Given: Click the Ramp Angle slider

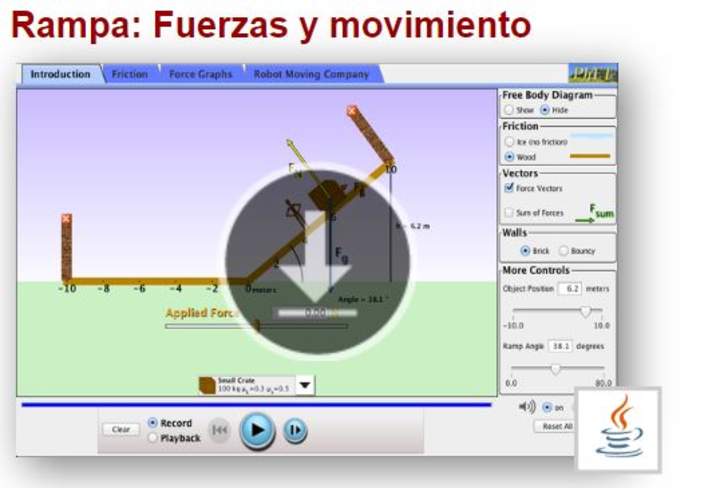Looking at the screenshot, I should tap(556, 367).
